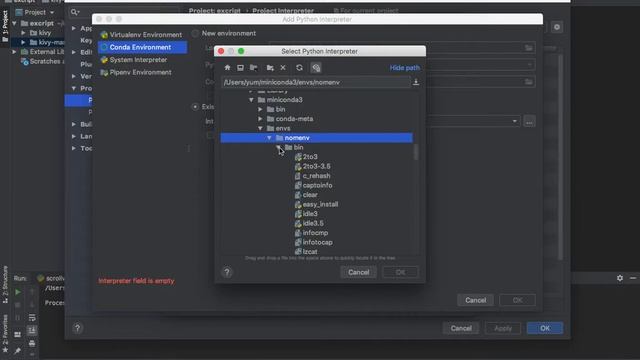
Task: Pause output icon in Run panel
Action: pyautogui.click(x=18, y=318)
